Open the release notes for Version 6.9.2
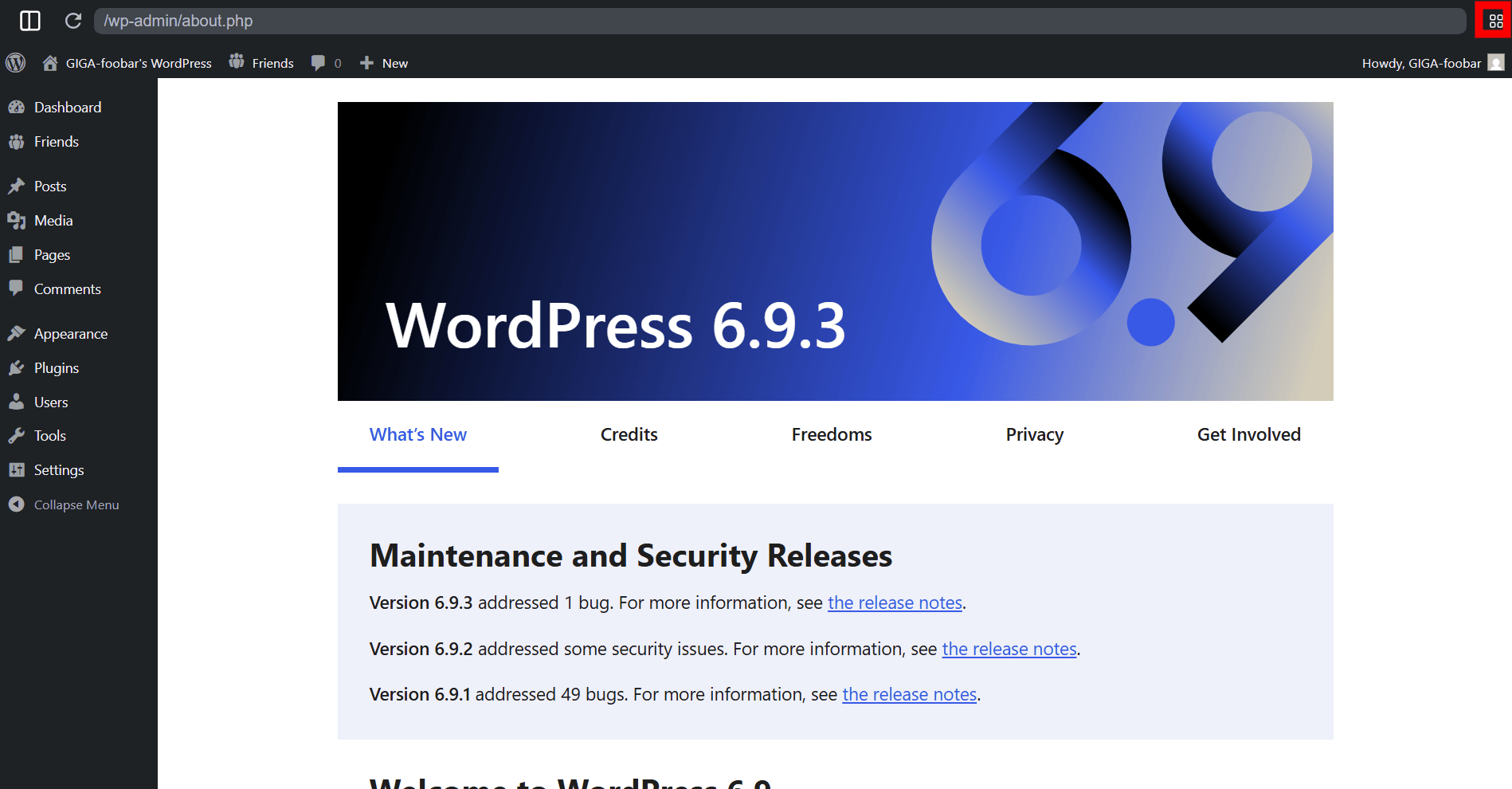Image resolution: width=1512 pixels, height=789 pixels. (x=1009, y=650)
